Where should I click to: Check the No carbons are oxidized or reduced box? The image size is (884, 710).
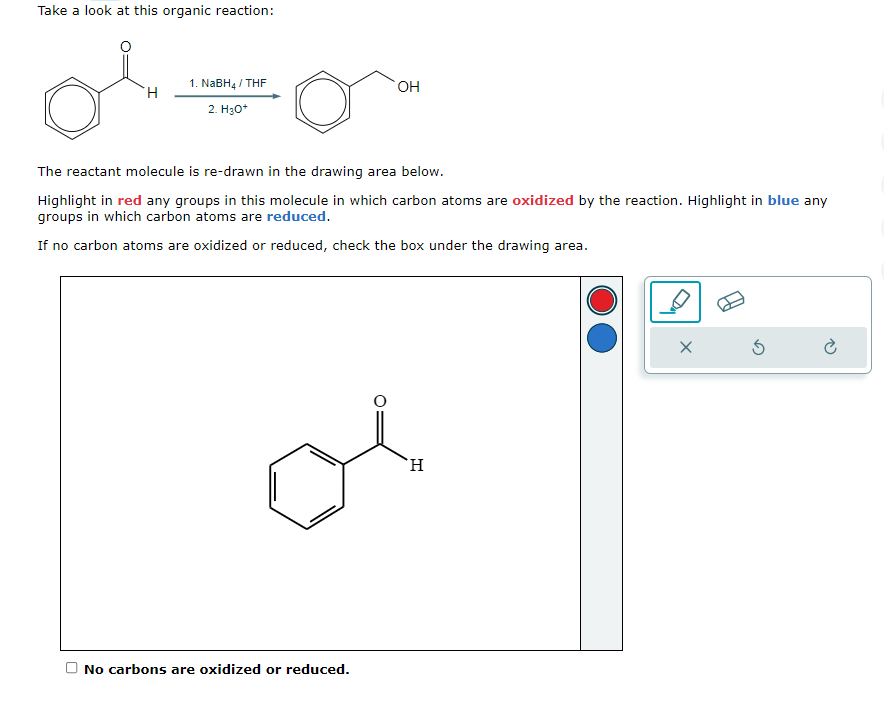click(71, 667)
